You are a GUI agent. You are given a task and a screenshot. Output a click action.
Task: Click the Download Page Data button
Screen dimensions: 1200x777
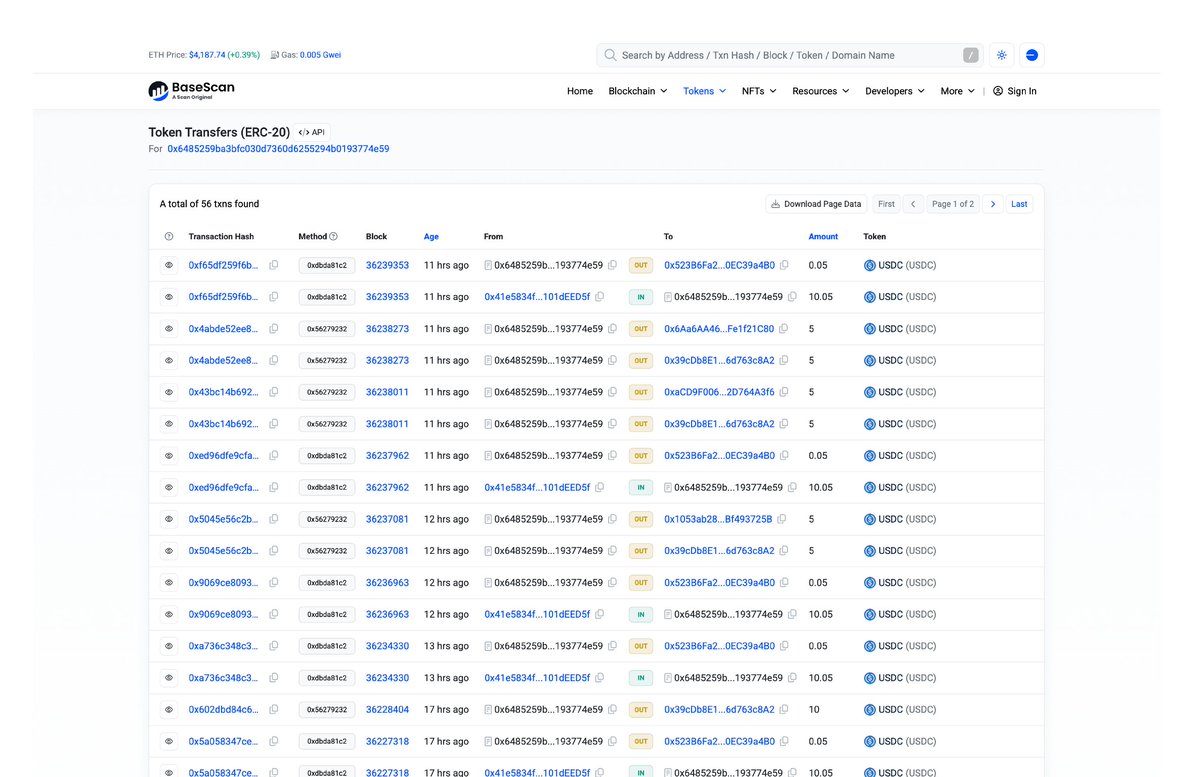click(815, 203)
